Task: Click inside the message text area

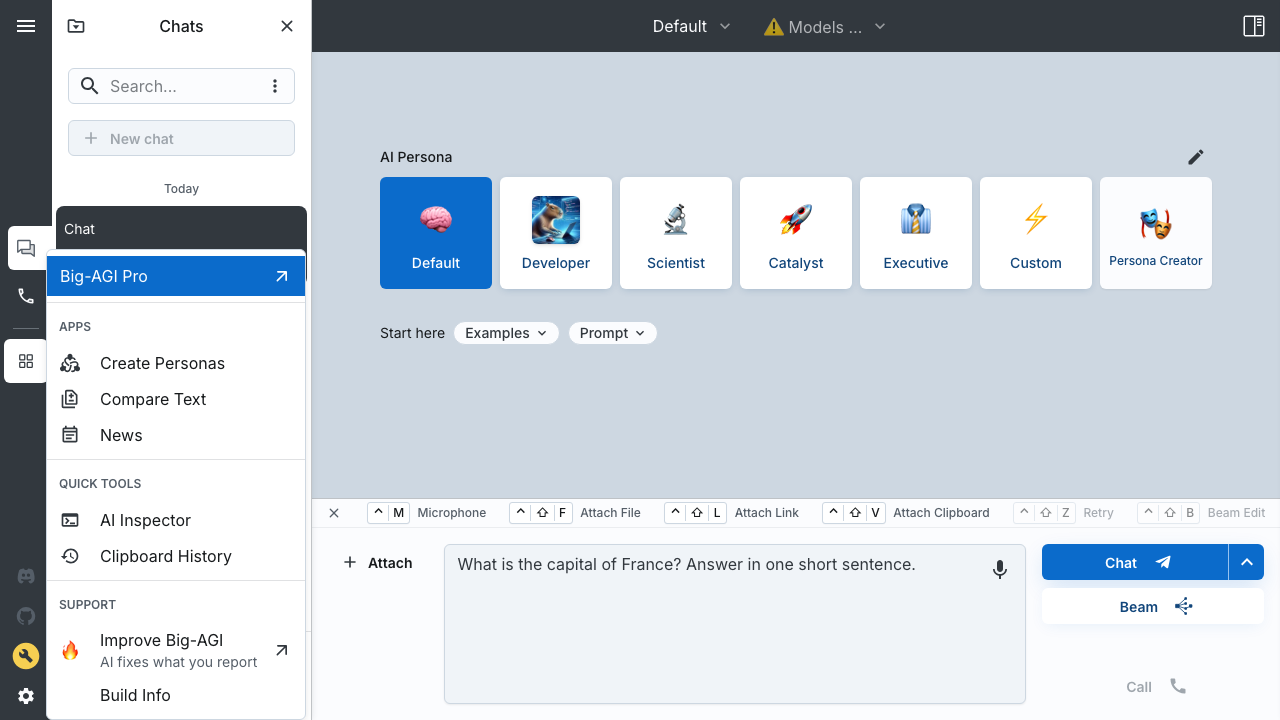Action: 735,624
